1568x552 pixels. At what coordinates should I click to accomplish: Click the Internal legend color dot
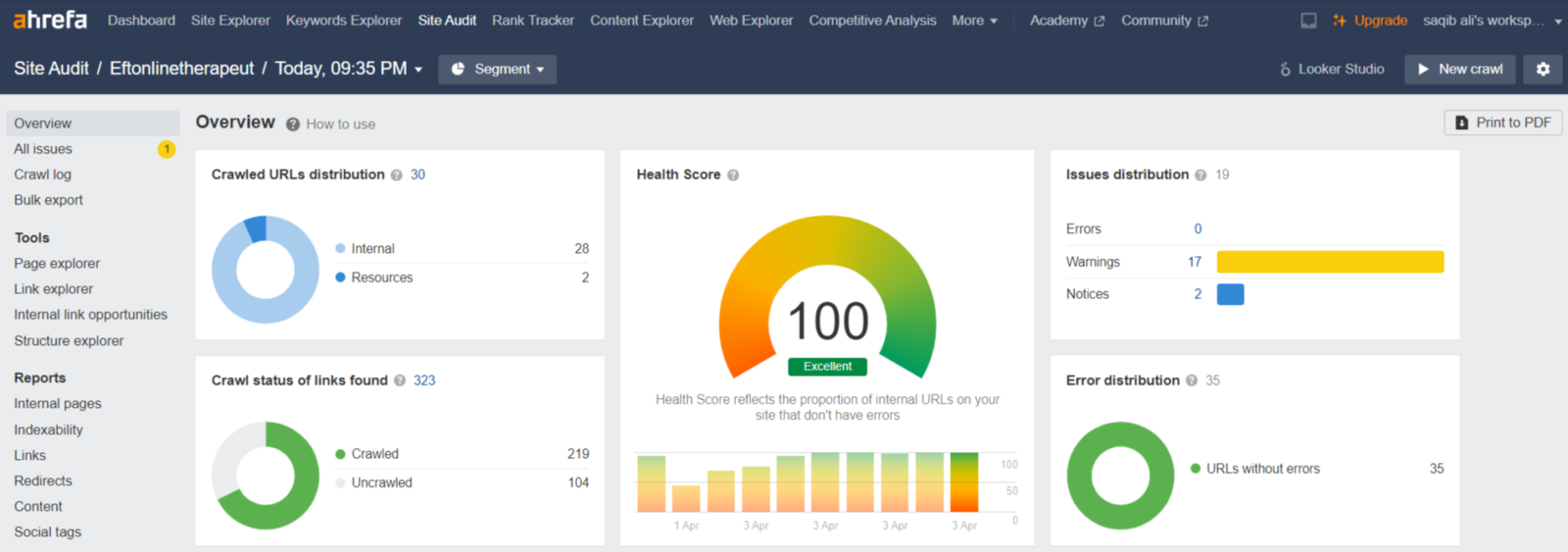click(340, 249)
